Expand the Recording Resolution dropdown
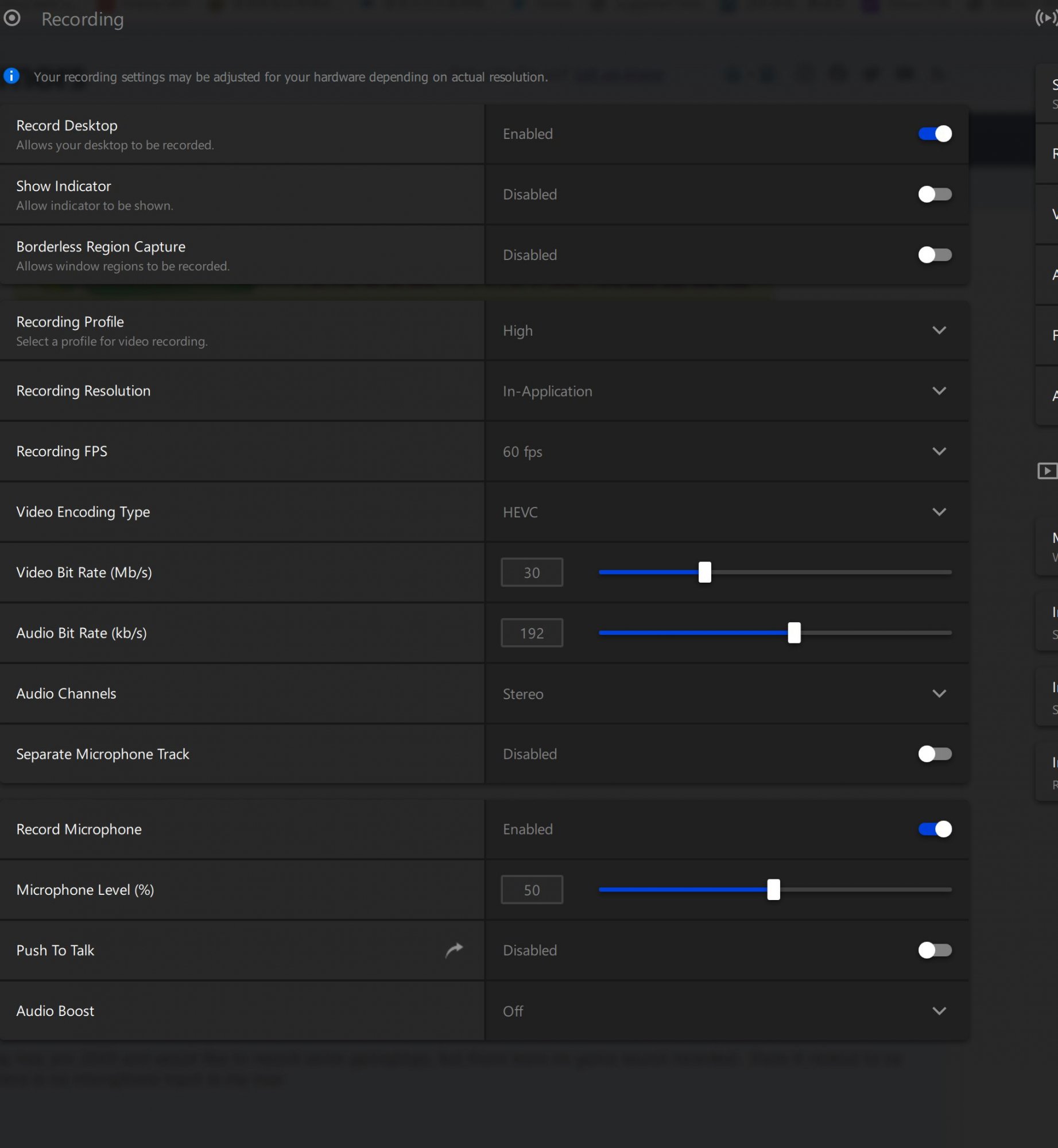The image size is (1058, 1148). click(726, 391)
